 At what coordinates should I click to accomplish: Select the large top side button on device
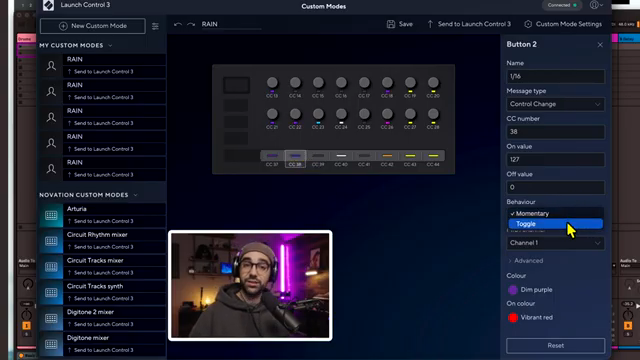pyautogui.click(x=236, y=85)
